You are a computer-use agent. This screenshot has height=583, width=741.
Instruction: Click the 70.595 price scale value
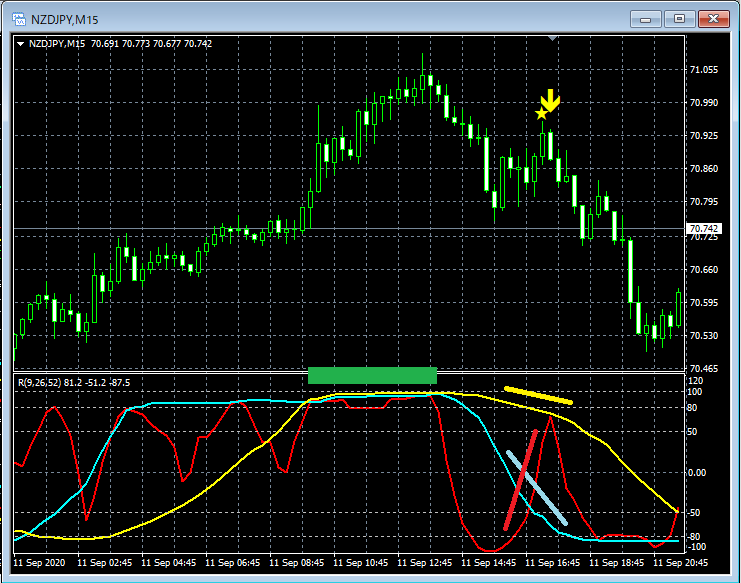(x=704, y=303)
